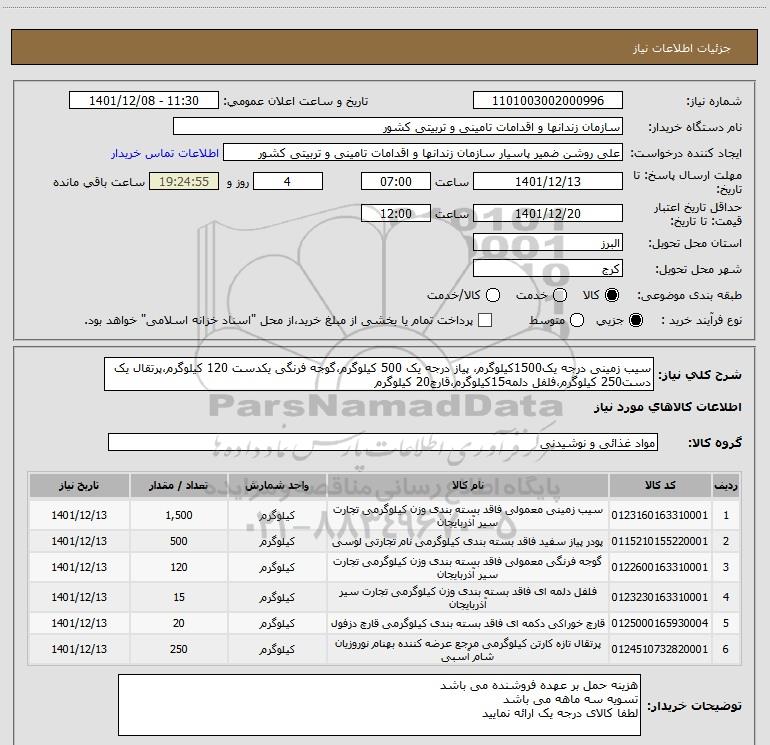Click the quantity cell 500
The image size is (770, 745).
179,541
